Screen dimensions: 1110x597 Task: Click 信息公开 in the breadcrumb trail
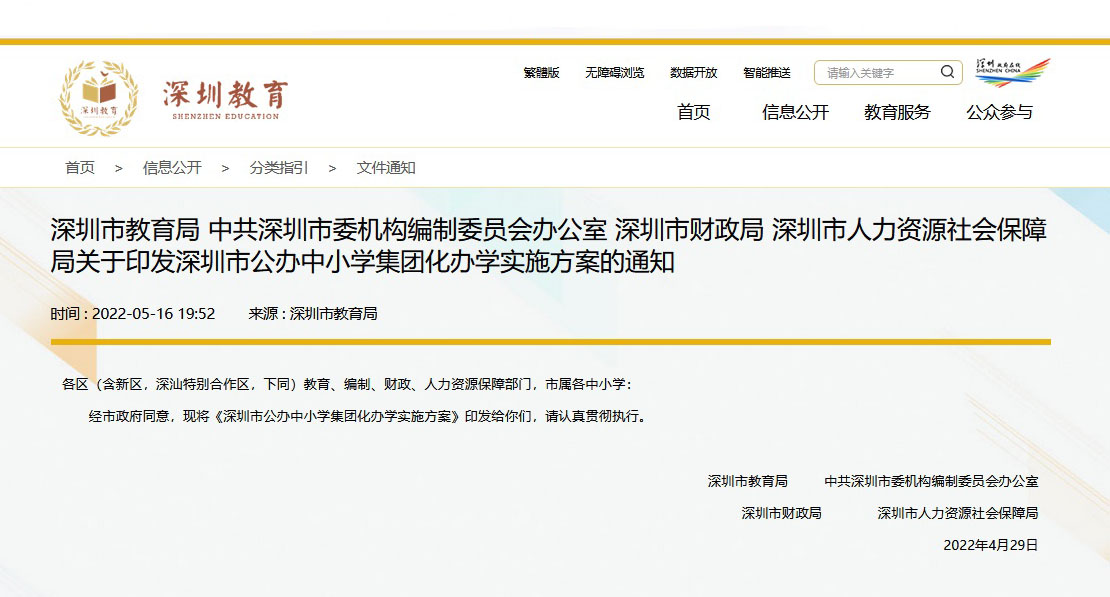click(x=172, y=168)
